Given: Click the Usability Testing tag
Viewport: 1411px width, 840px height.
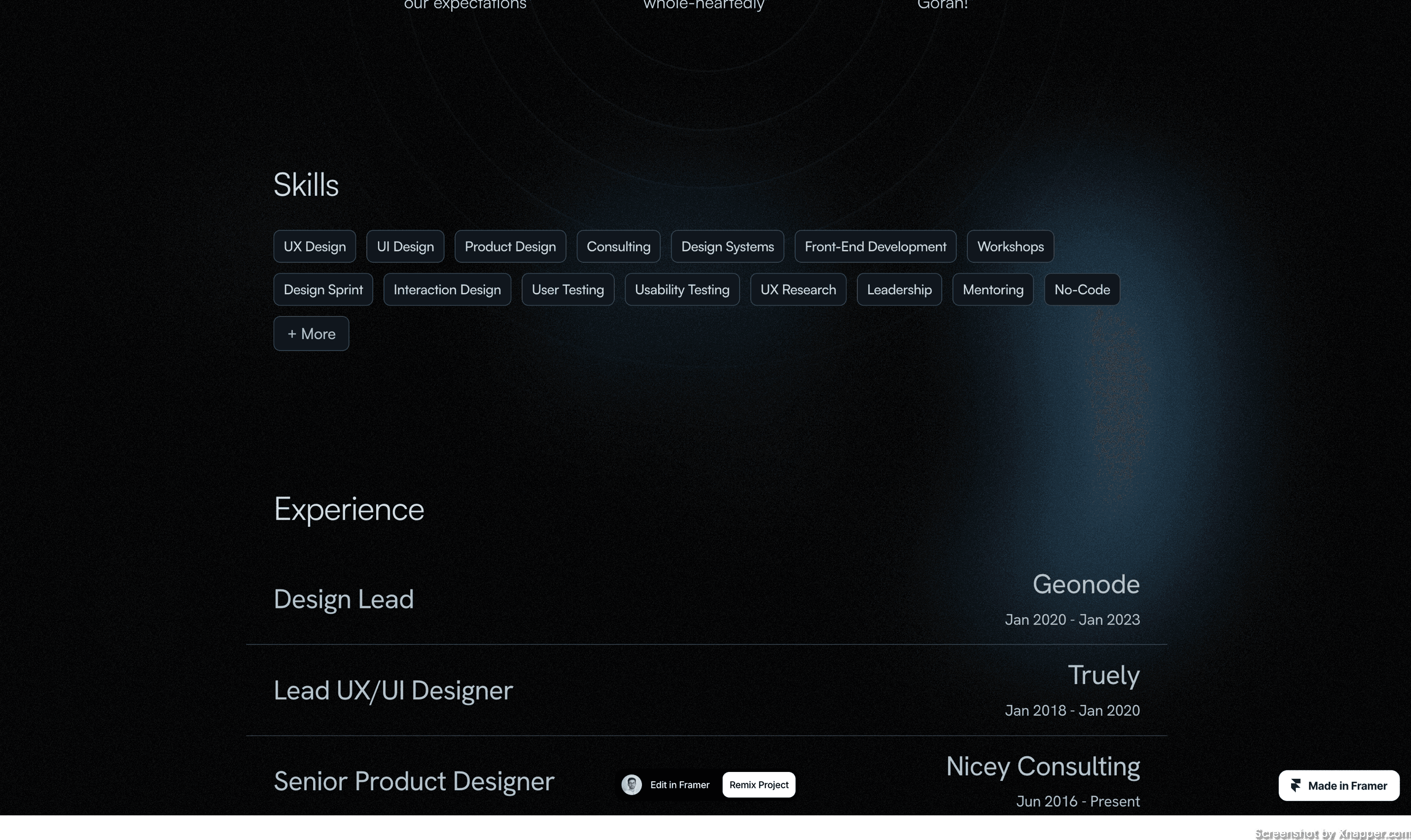Looking at the screenshot, I should coord(681,289).
